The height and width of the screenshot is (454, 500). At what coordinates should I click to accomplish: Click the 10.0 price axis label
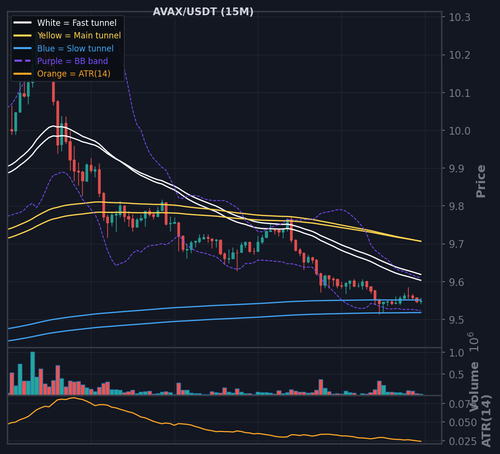click(x=459, y=131)
